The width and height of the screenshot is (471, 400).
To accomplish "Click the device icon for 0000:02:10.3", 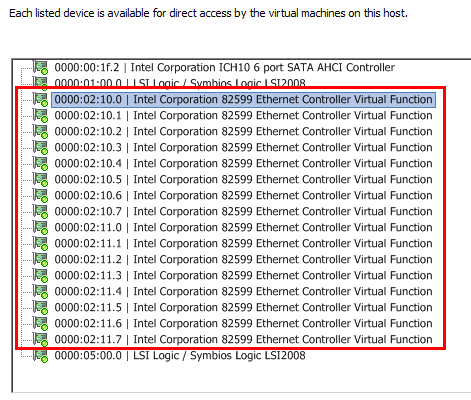I will pos(41,147).
